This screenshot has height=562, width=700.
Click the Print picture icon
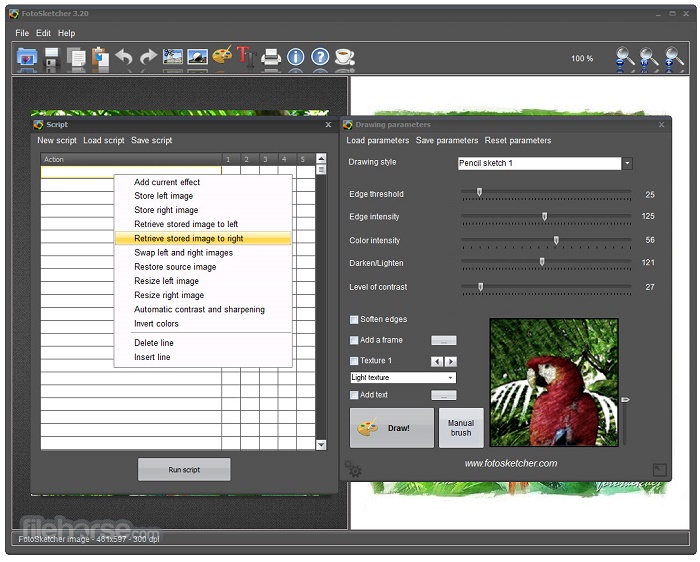click(x=271, y=58)
